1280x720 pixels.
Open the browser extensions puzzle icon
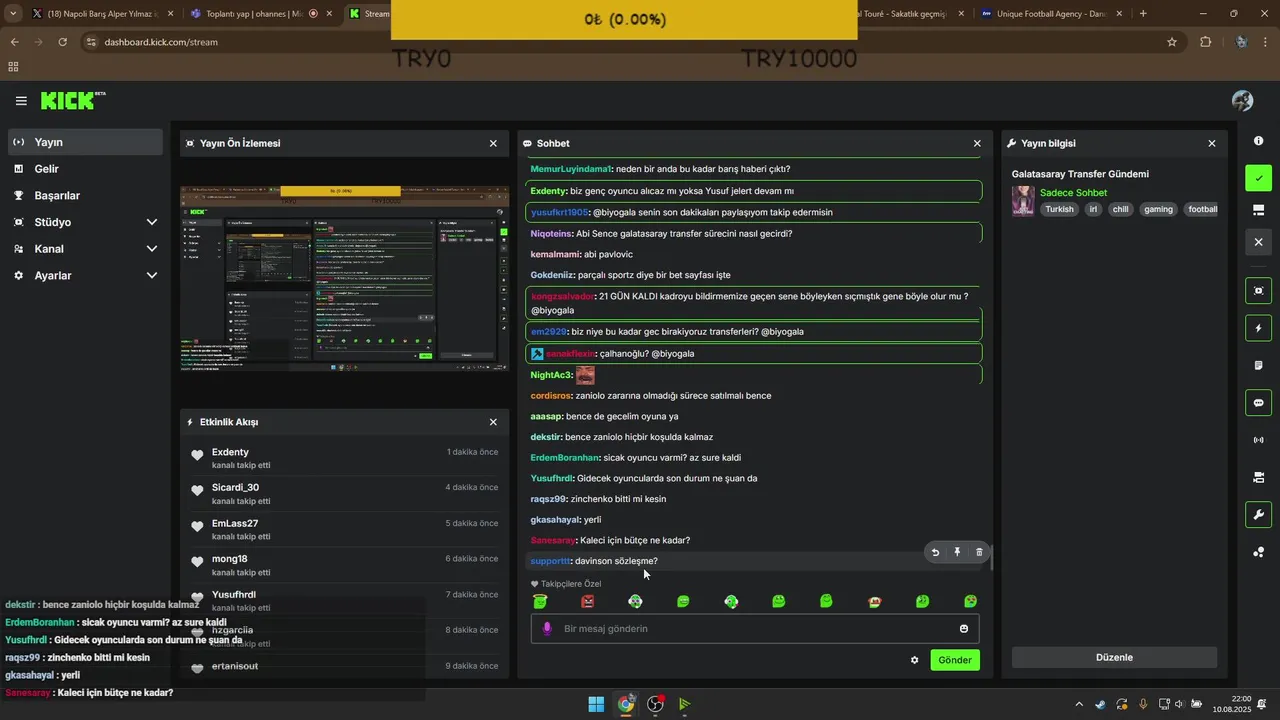pos(1205,42)
